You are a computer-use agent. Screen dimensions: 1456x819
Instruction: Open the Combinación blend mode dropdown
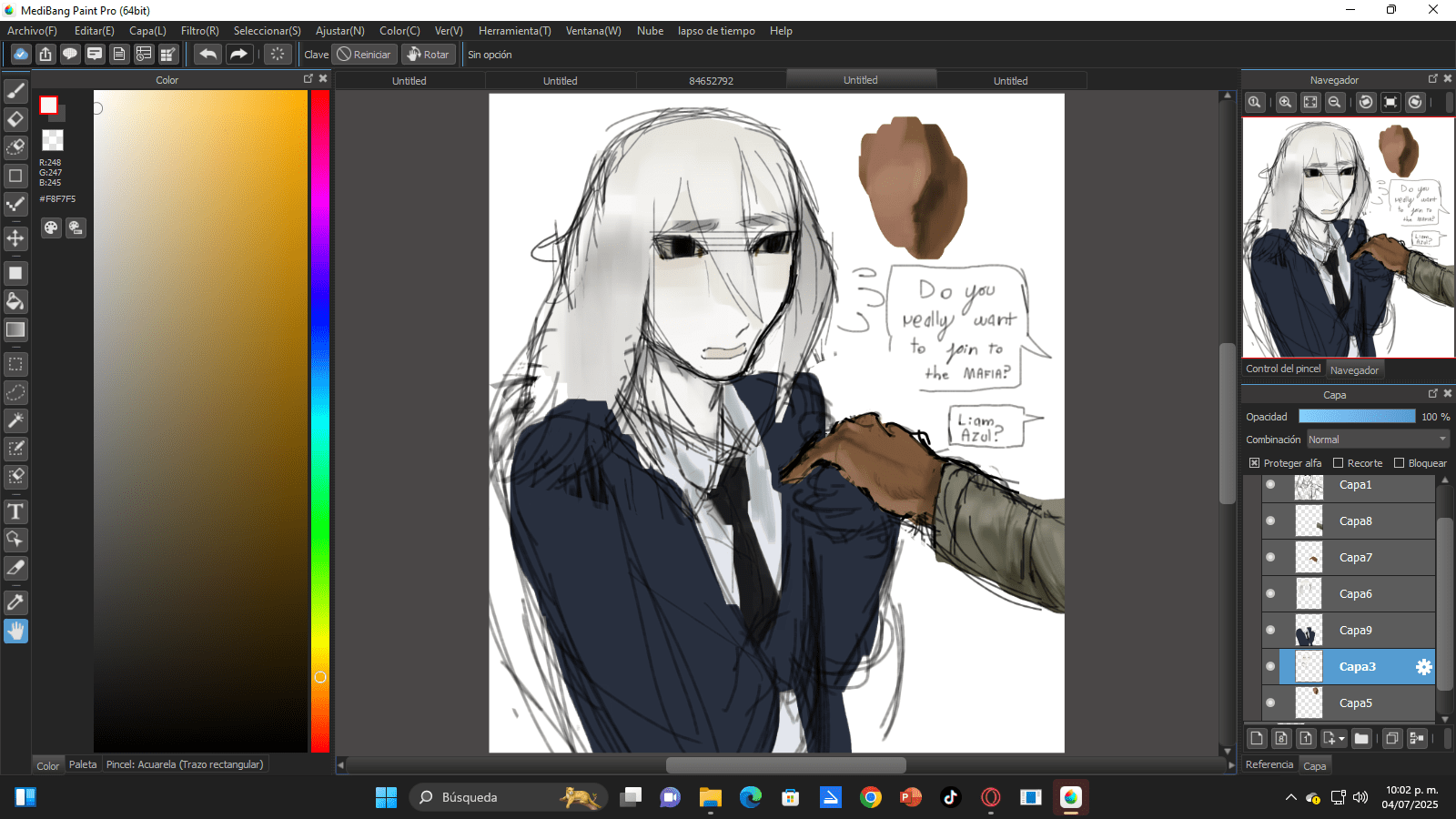(x=1377, y=440)
